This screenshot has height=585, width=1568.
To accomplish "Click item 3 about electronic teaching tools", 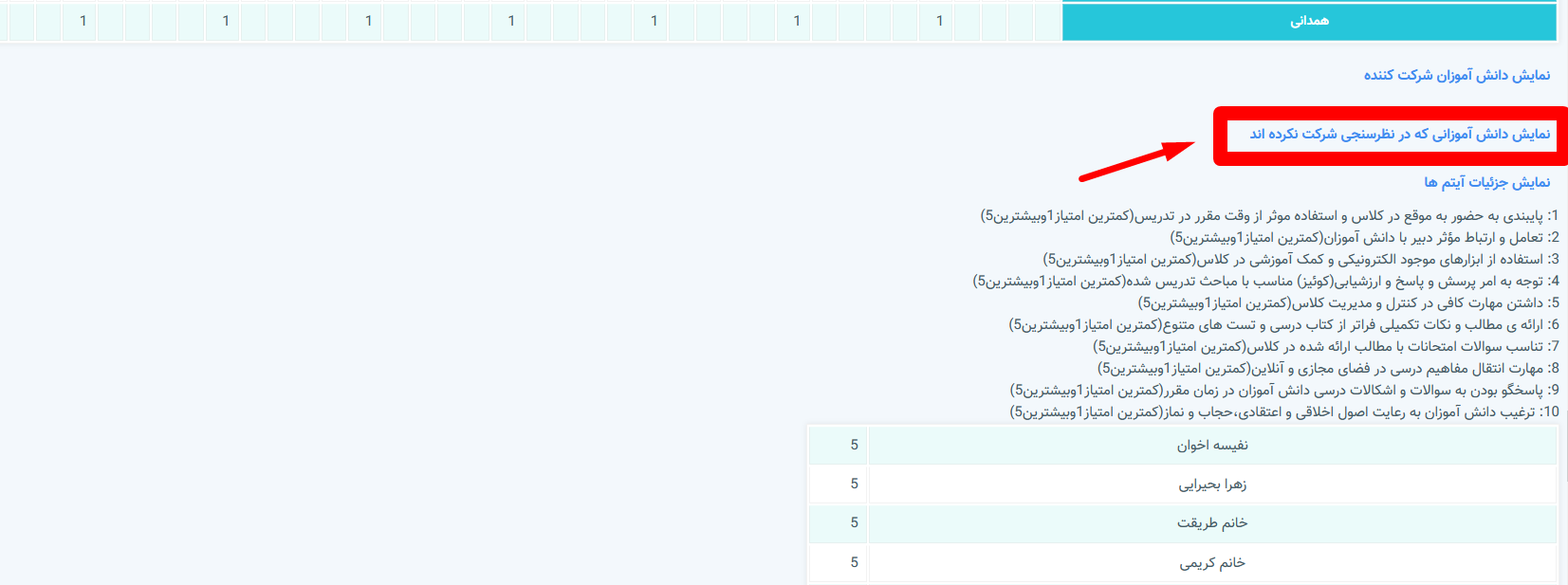I will [x=1300, y=260].
